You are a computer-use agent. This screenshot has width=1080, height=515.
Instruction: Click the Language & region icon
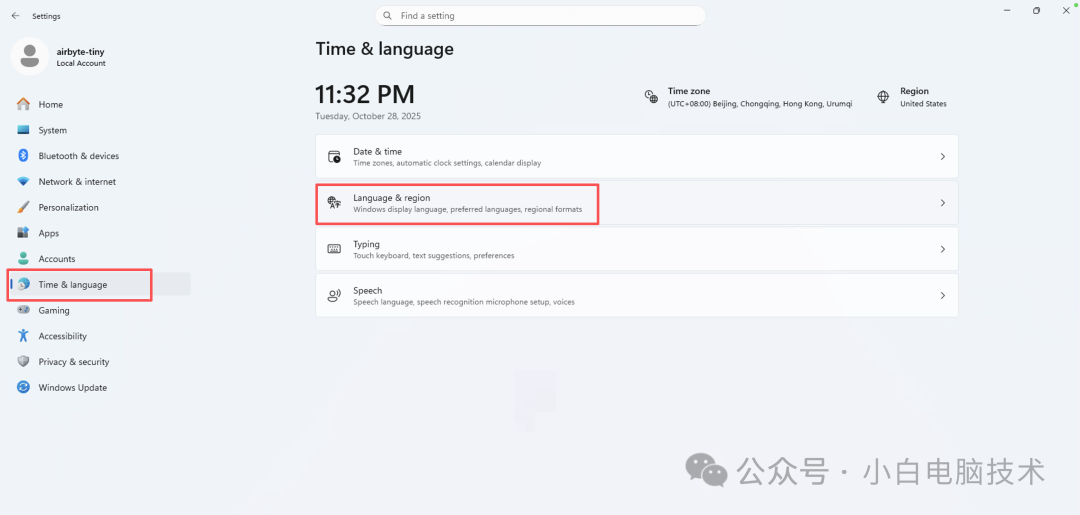334,202
